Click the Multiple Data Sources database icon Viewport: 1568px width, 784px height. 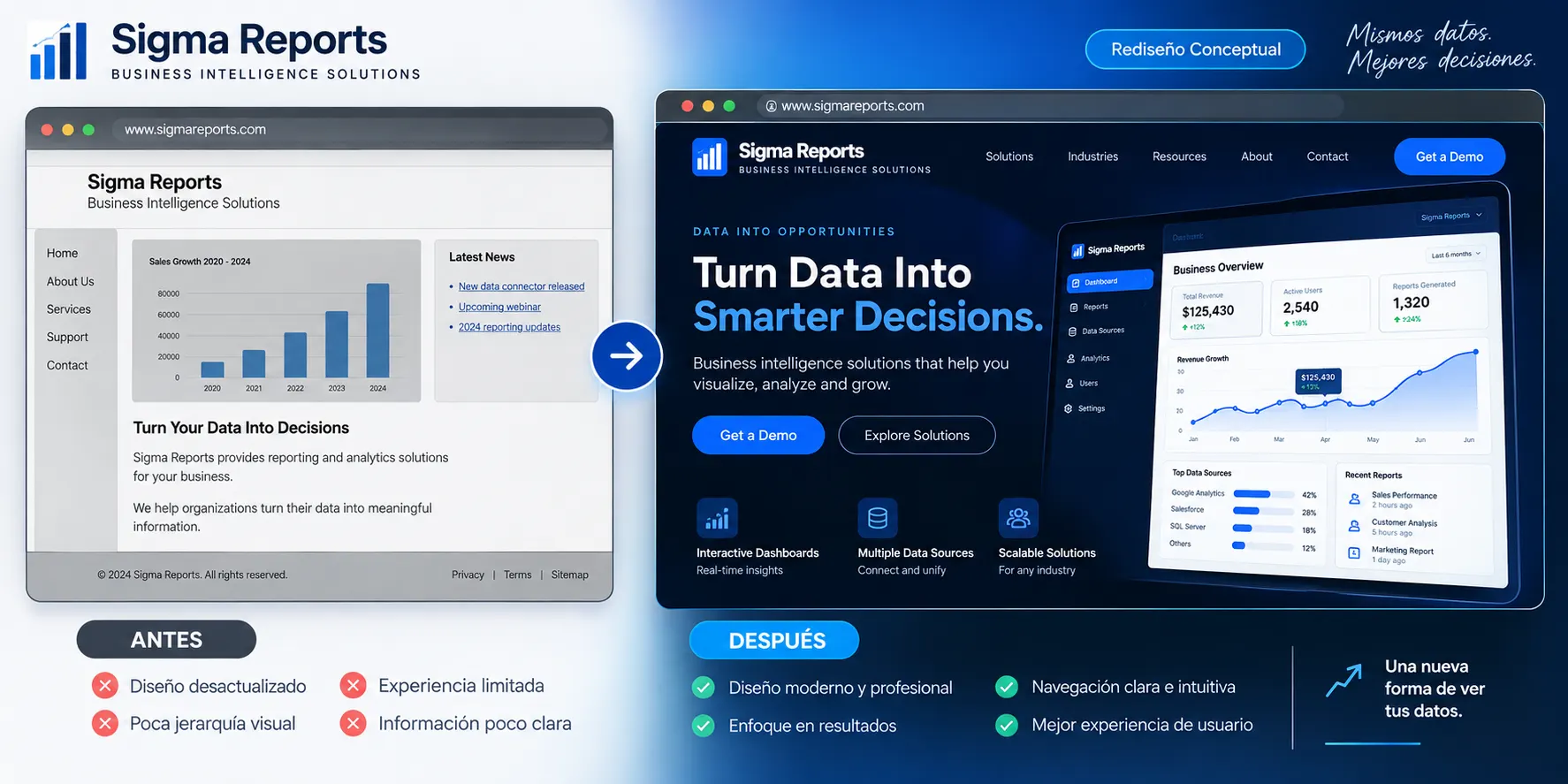tap(878, 518)
